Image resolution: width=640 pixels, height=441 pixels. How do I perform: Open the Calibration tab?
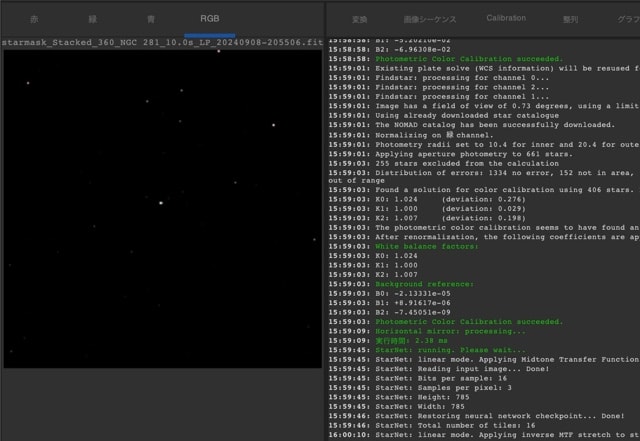pos(506,18)
